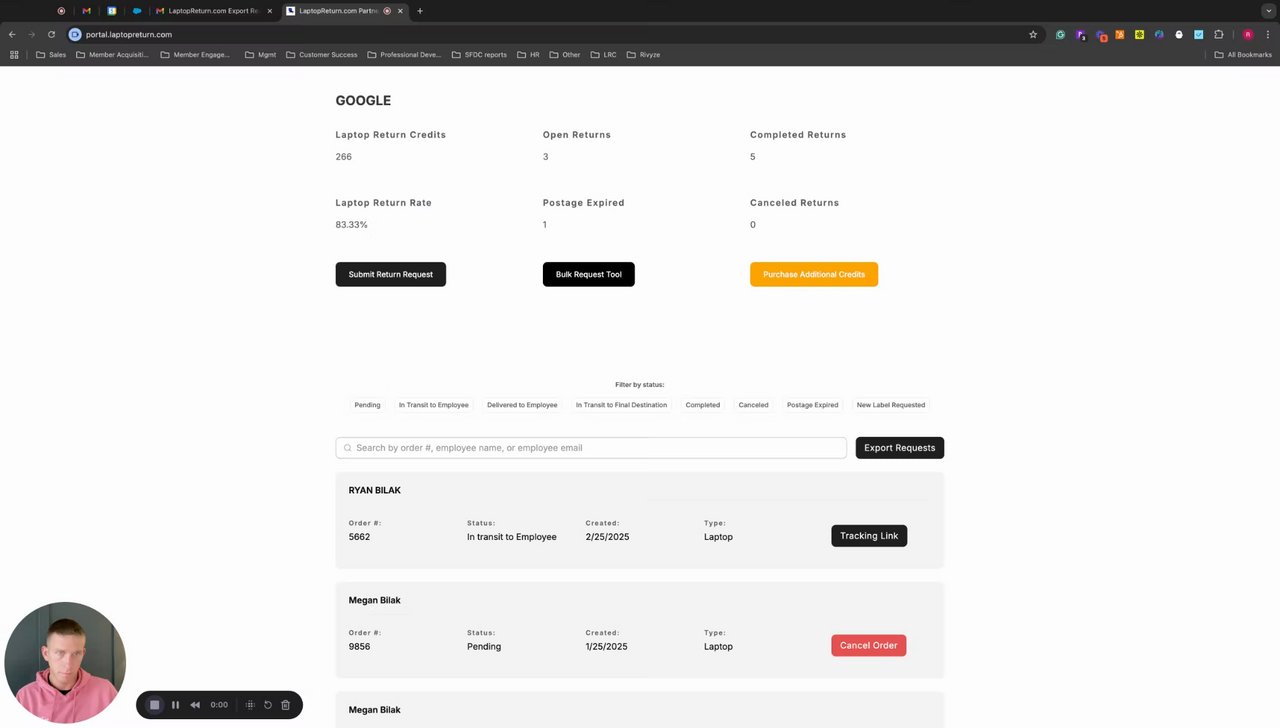Click the RYAN BILAK order name
This screenshot has width=1280, height=728.
point(374,490)
